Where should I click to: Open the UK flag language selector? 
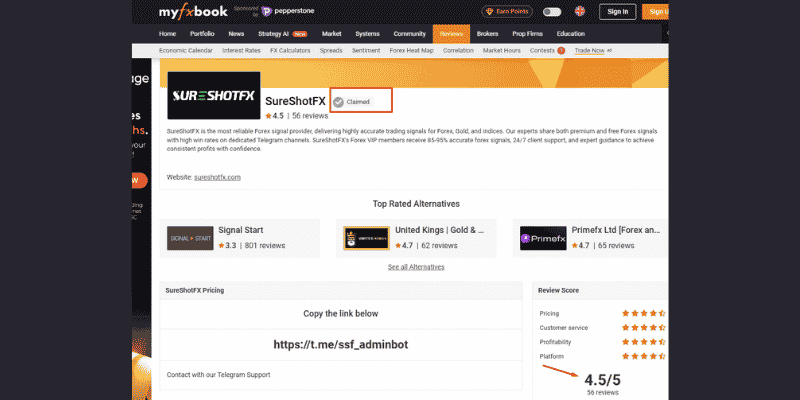(x=580, y=11)
